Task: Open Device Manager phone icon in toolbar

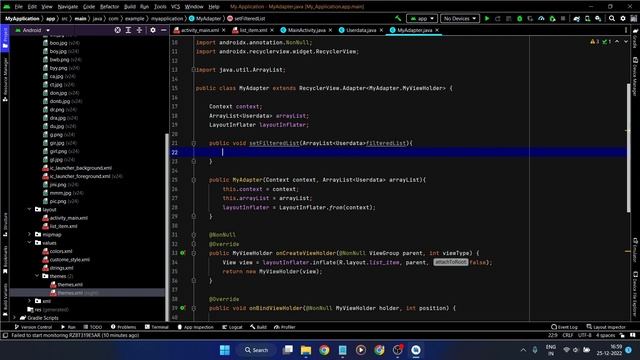Action: pyautogui.click(x=587, y=18)
